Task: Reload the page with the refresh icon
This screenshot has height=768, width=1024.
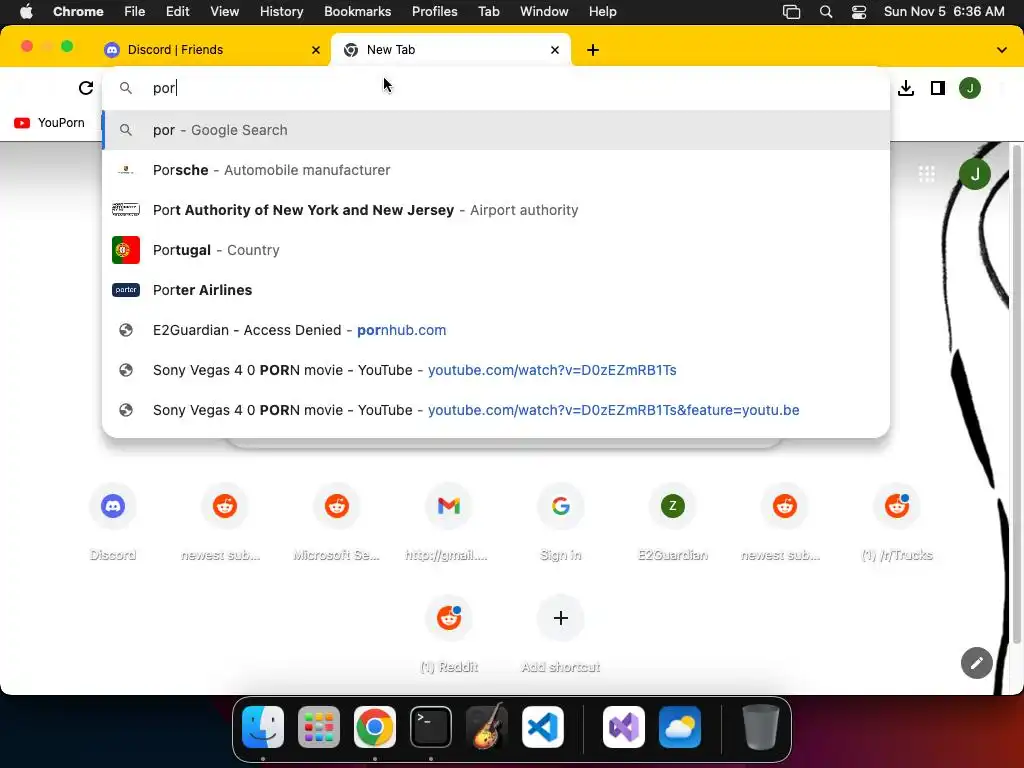Action: coord(86,88)
